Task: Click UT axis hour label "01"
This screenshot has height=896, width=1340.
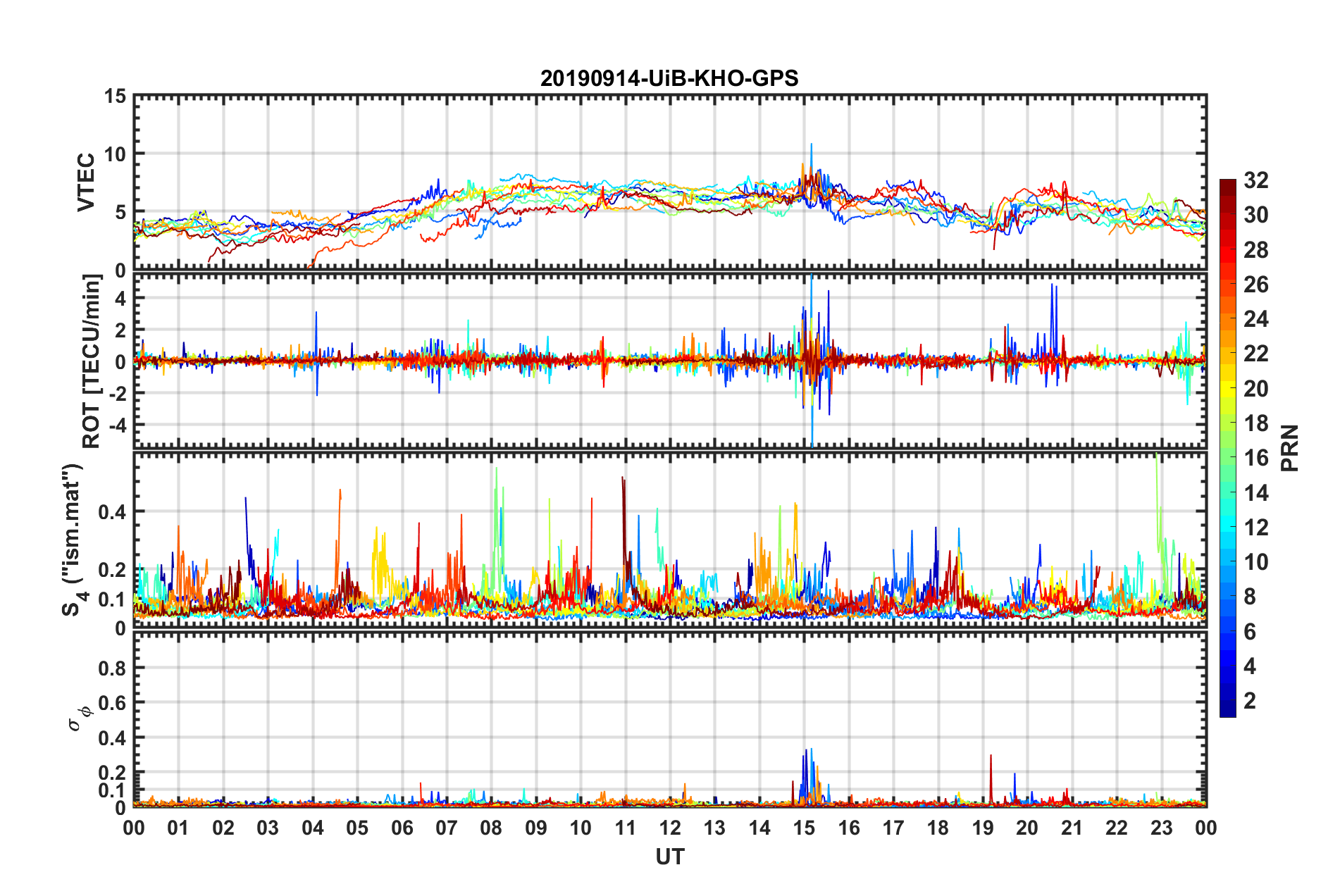Action: point(178,828)
